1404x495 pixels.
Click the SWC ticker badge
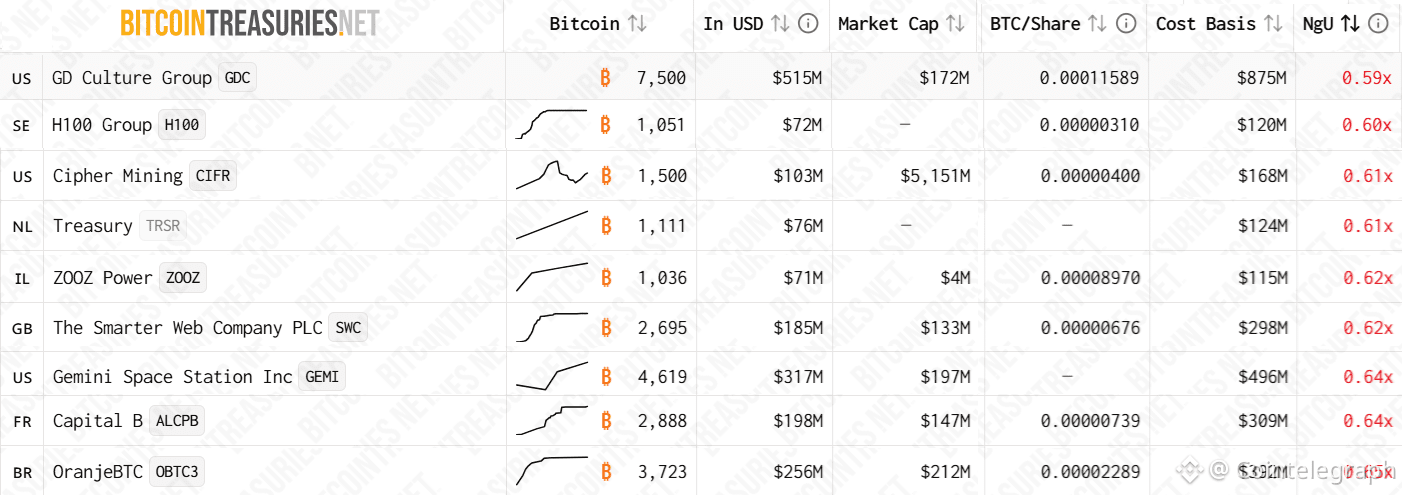348,328
